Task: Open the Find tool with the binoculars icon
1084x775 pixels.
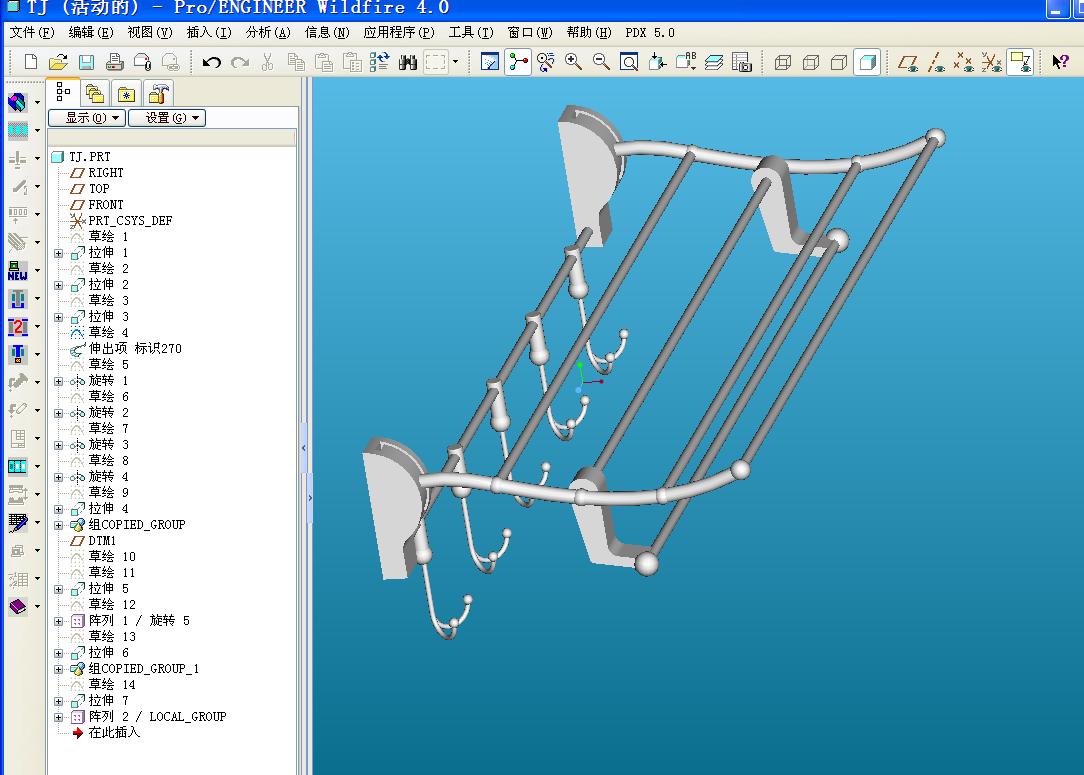Action: (x=408, y=62)
